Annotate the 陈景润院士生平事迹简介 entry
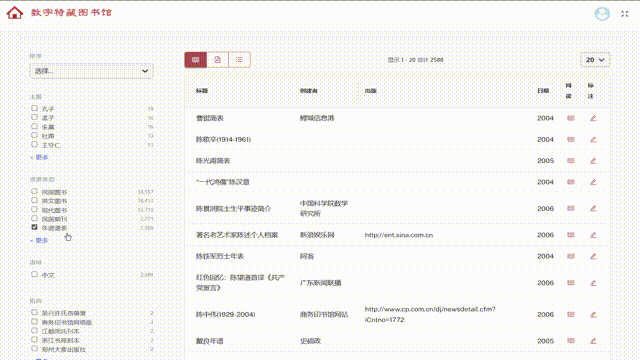The width and height of the screenshot is (640, 360). point(593,209)
